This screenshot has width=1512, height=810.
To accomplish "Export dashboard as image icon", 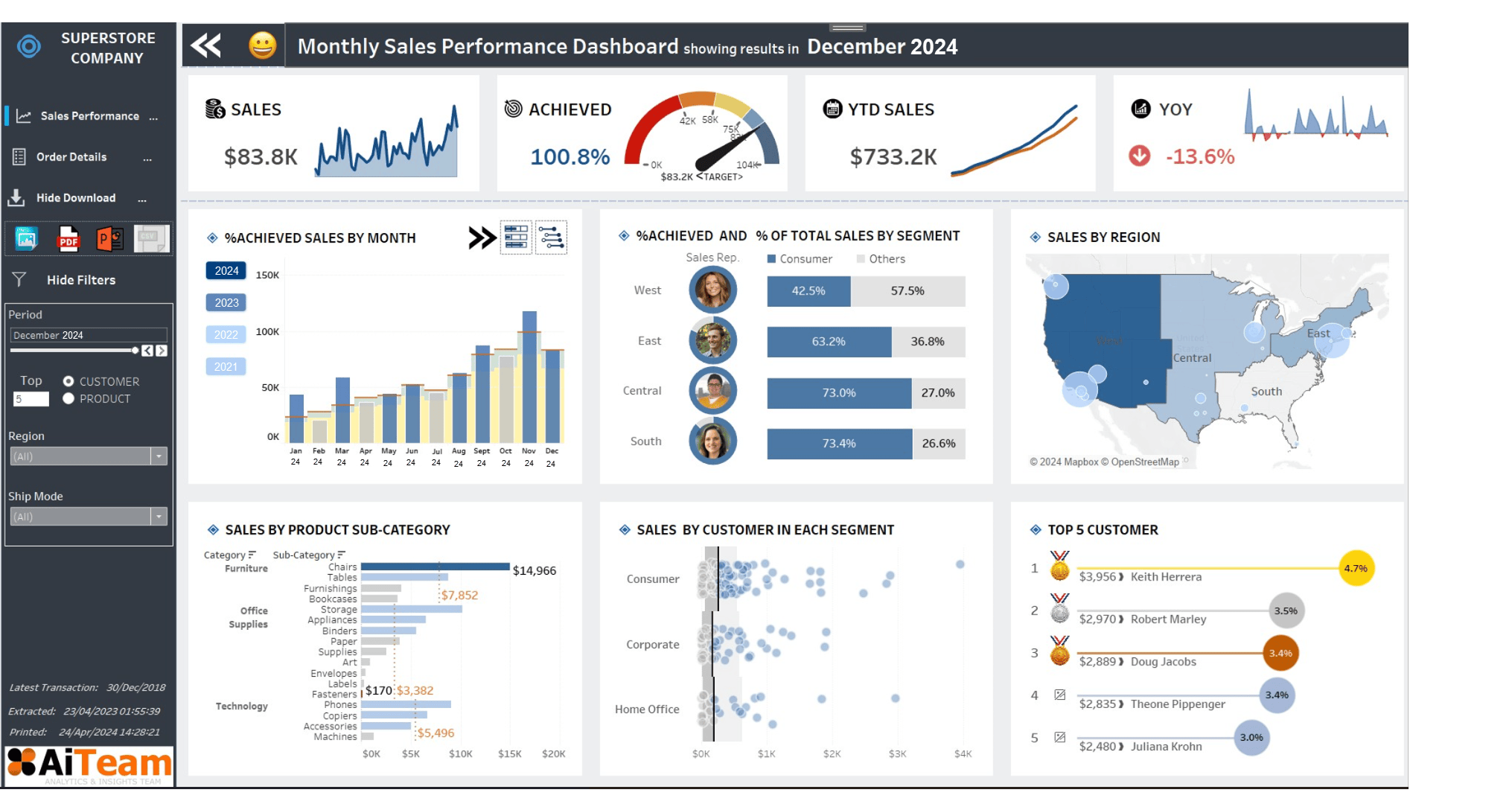I will click(26, 239).
